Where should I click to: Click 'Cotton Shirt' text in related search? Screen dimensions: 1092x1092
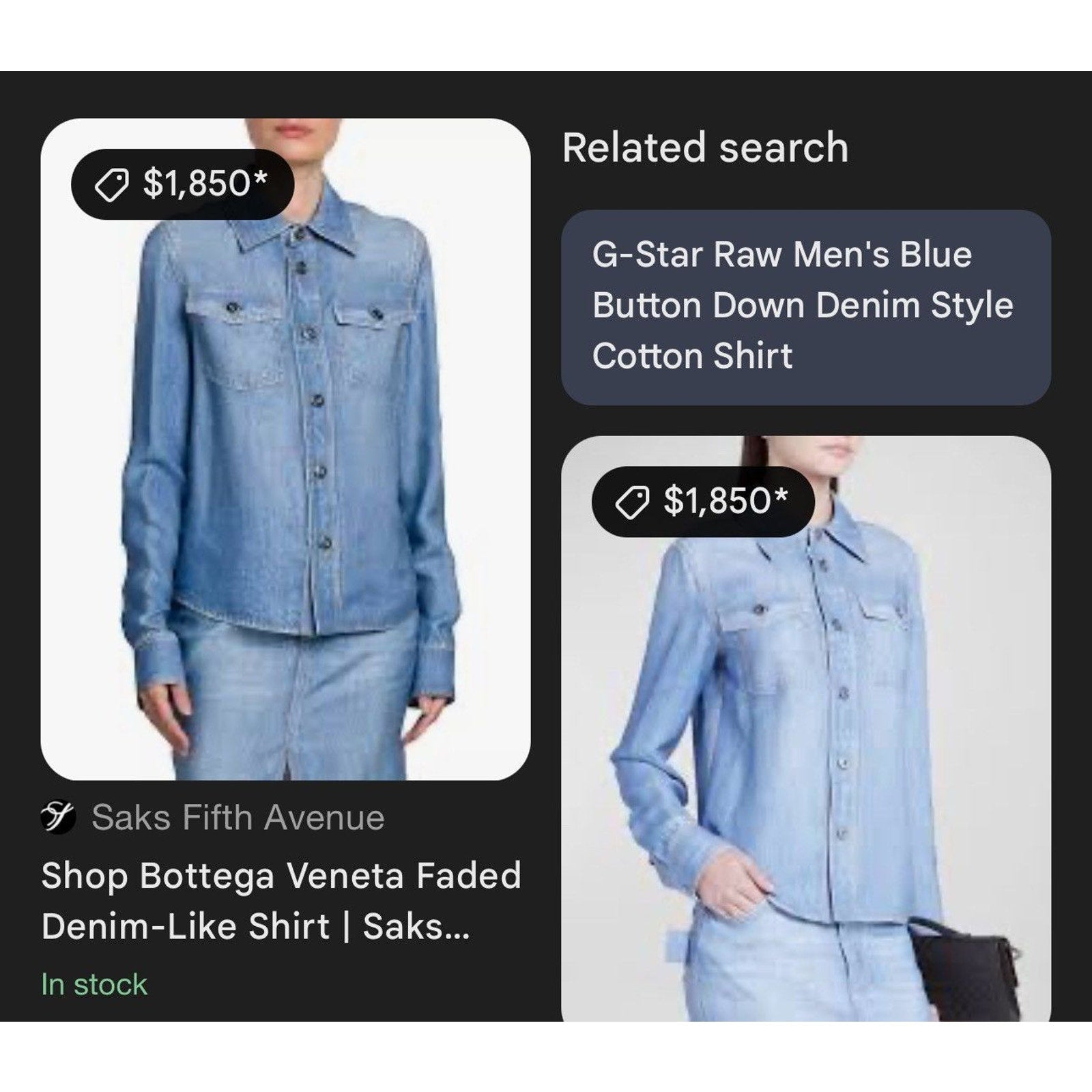pyautogui.click(x=692, y=356)
